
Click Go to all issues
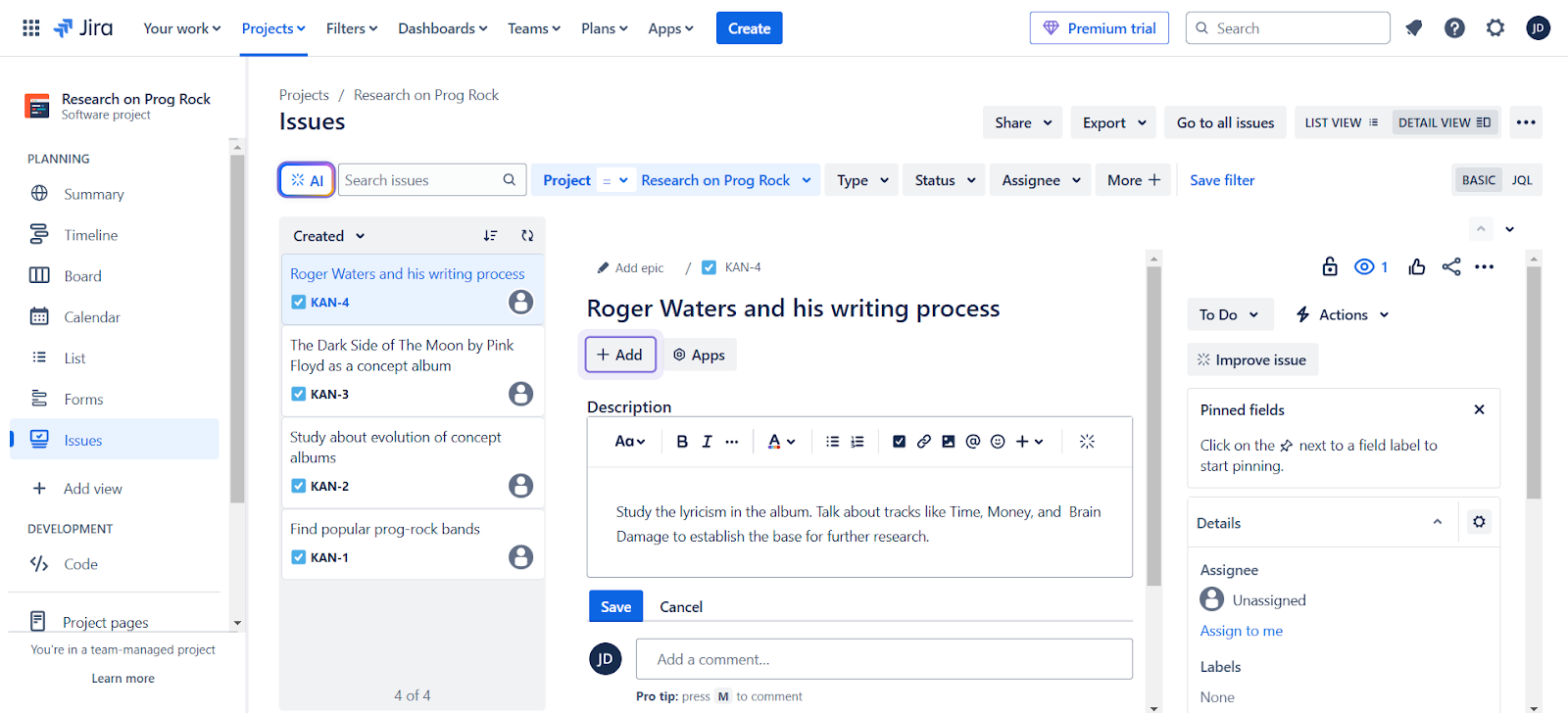[x=1225, y=122]
